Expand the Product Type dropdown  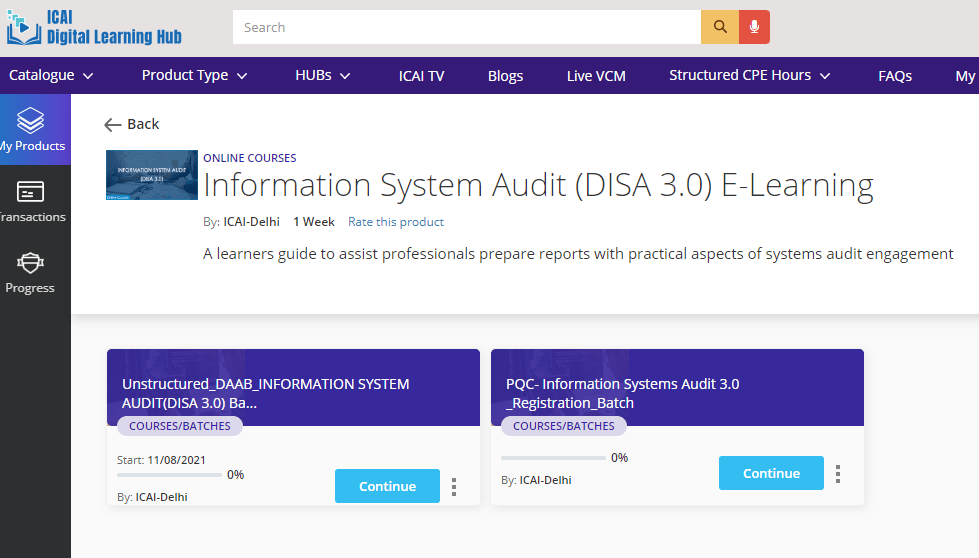click(195, 76)
